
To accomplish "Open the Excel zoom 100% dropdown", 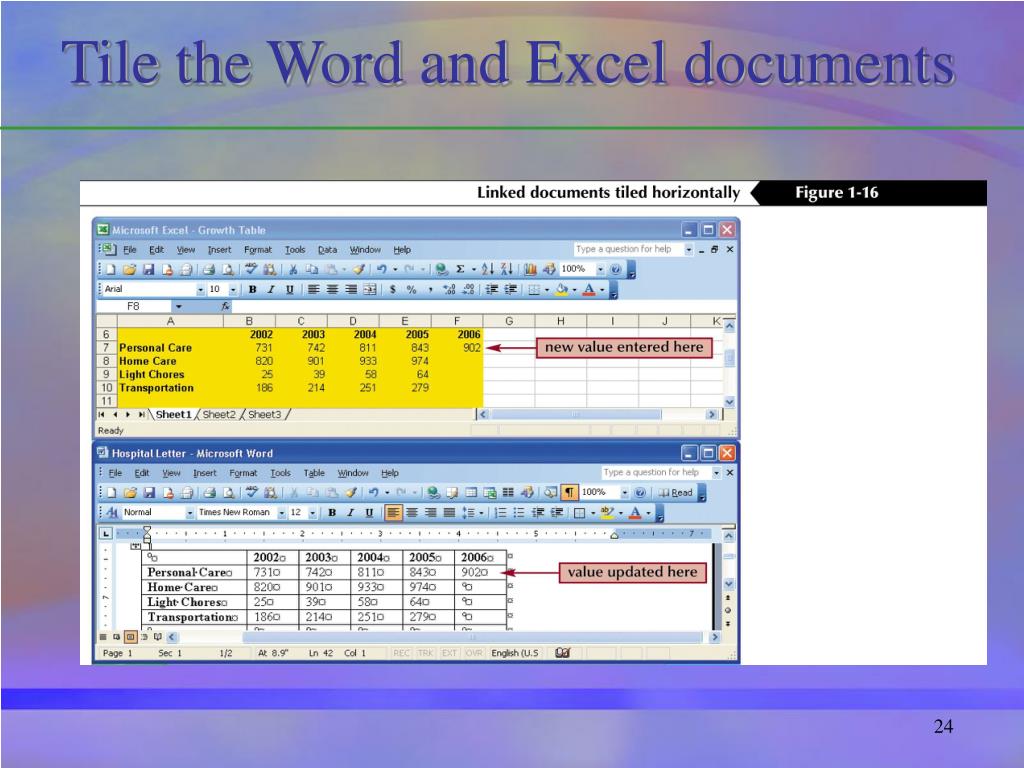I will 600,269.
